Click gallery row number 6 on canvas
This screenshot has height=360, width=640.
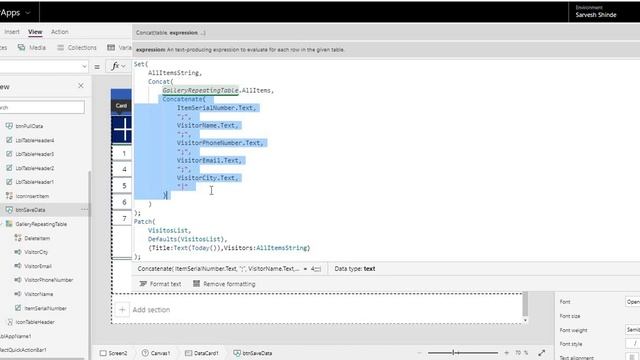click(x=124, y=202)
